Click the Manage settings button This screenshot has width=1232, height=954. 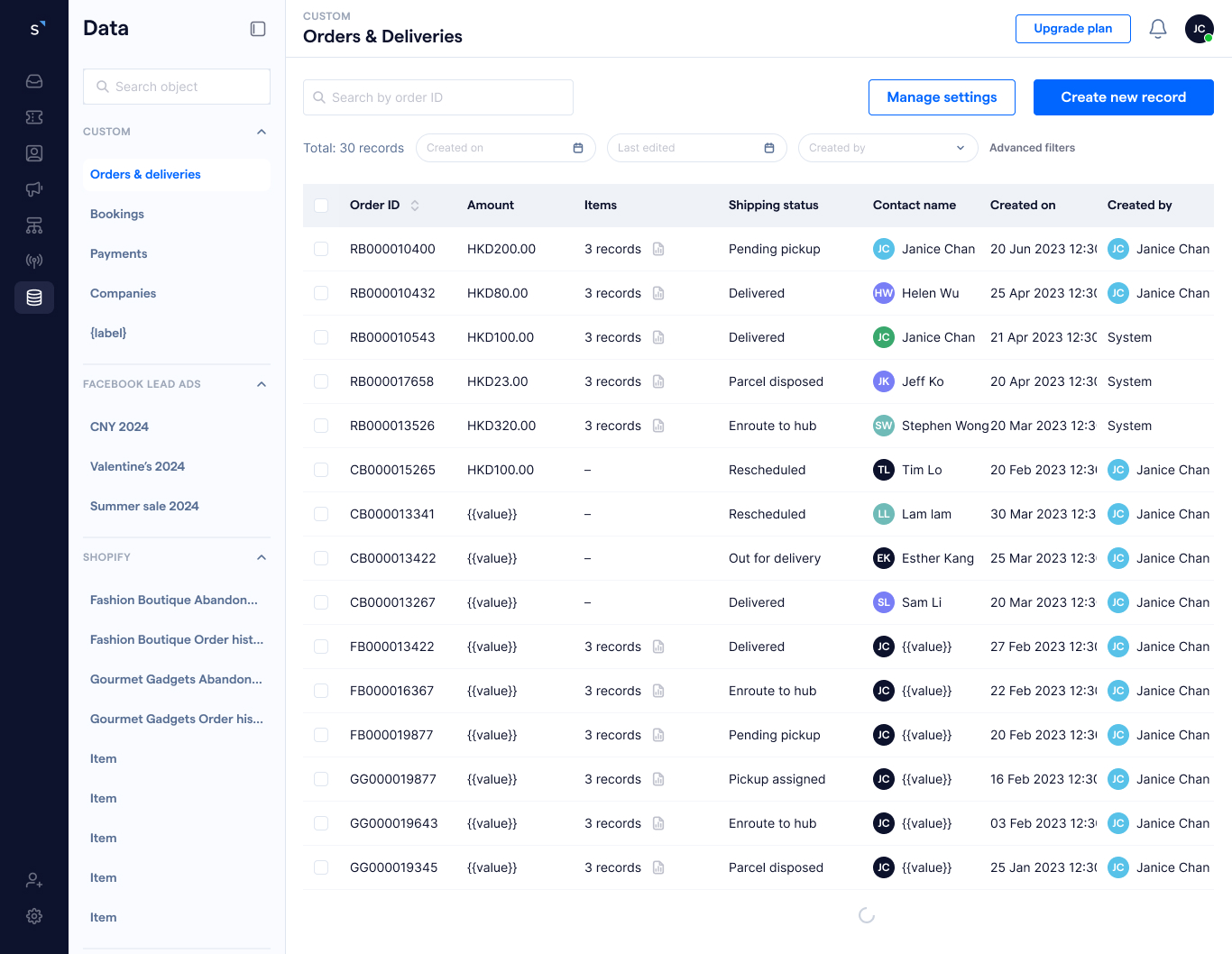[x=942, y=97]
